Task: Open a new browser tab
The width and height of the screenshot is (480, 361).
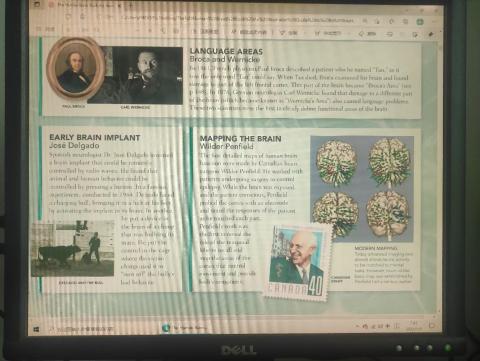Action: [x=131, y=5]
